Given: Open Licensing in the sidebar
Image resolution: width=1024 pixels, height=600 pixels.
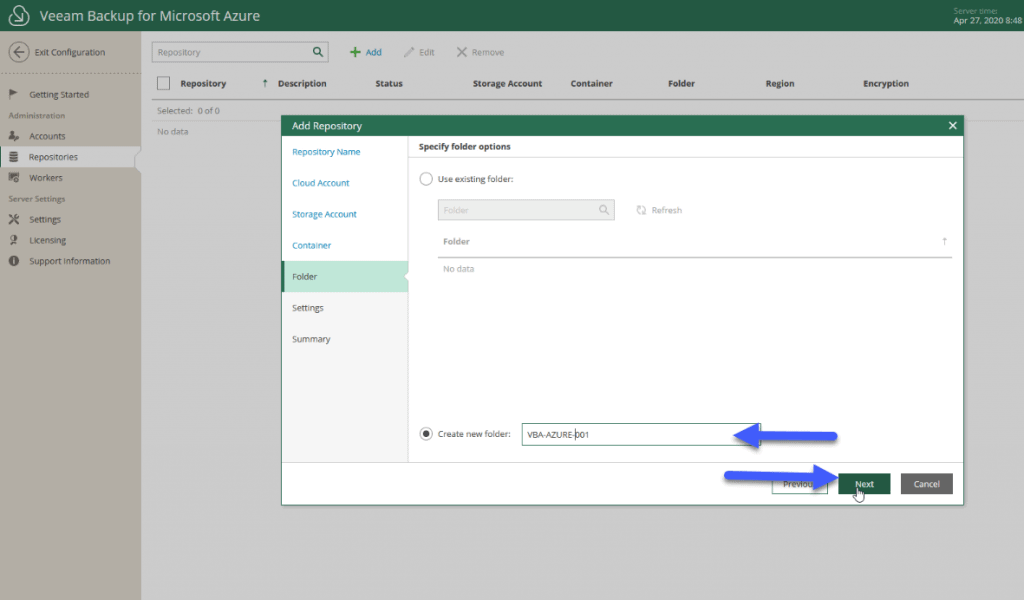Looking at the screenshot, I should point(47,240).
